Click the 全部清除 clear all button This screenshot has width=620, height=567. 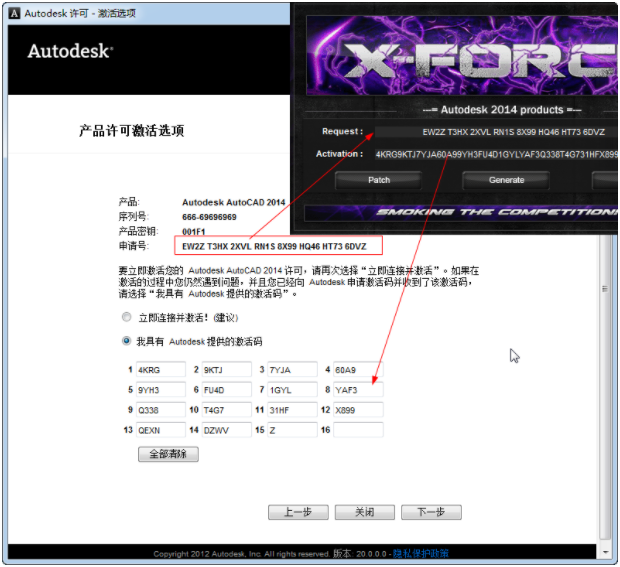pos(168,454)
